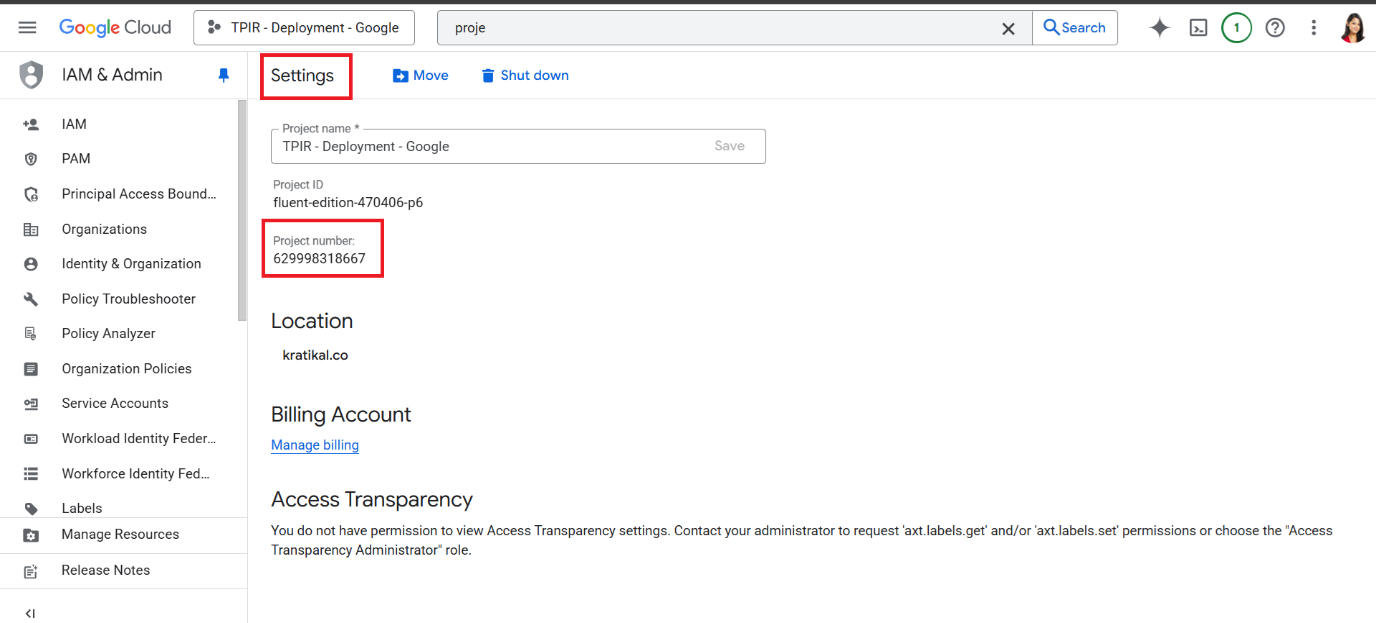Click the Organization Policies list icon

tap(31, 369)
